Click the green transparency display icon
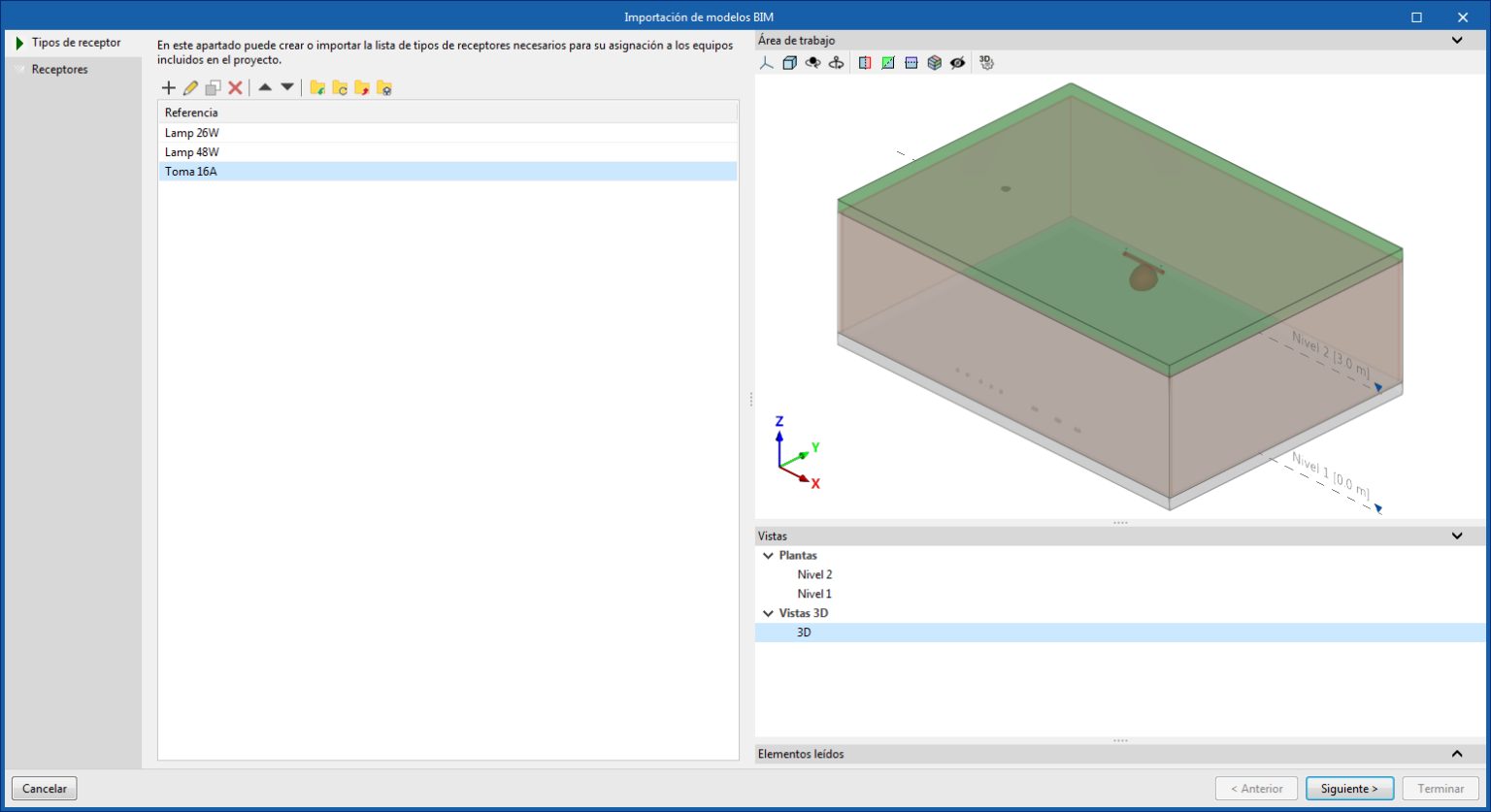Viewport: 1491px width, 812px height. pyautogui.click(x=887, y=62)
